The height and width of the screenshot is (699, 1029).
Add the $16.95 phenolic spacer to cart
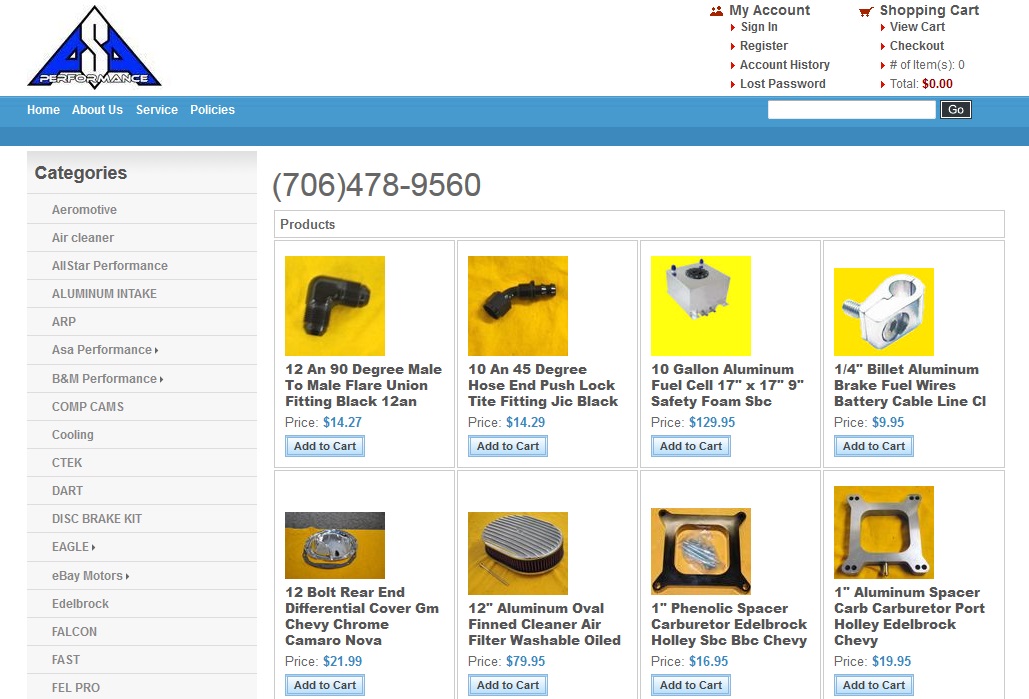click(x=691, y=685)
